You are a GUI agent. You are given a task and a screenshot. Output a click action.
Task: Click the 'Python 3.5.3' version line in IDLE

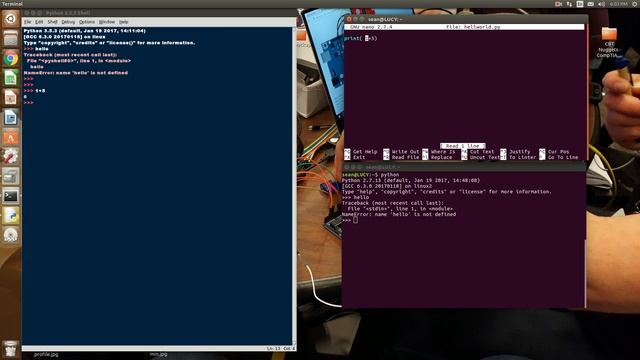tap(84, 31)
